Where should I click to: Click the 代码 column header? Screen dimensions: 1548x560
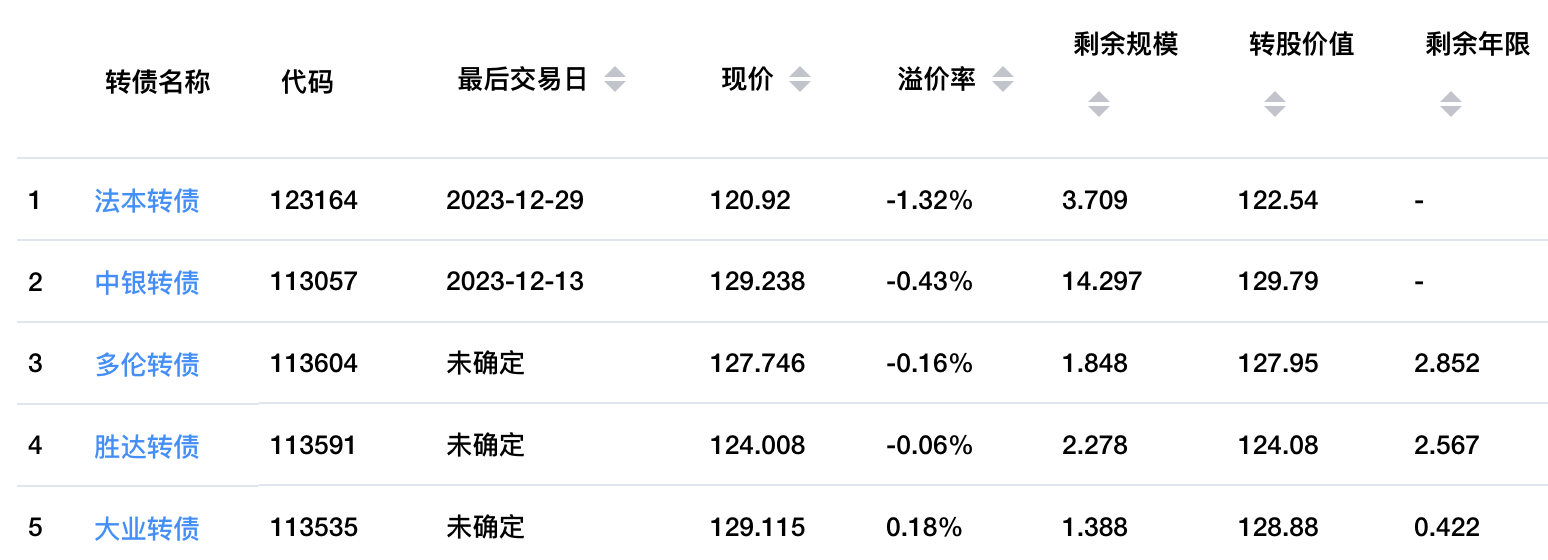pyautogui.click(x=307, y=81)
